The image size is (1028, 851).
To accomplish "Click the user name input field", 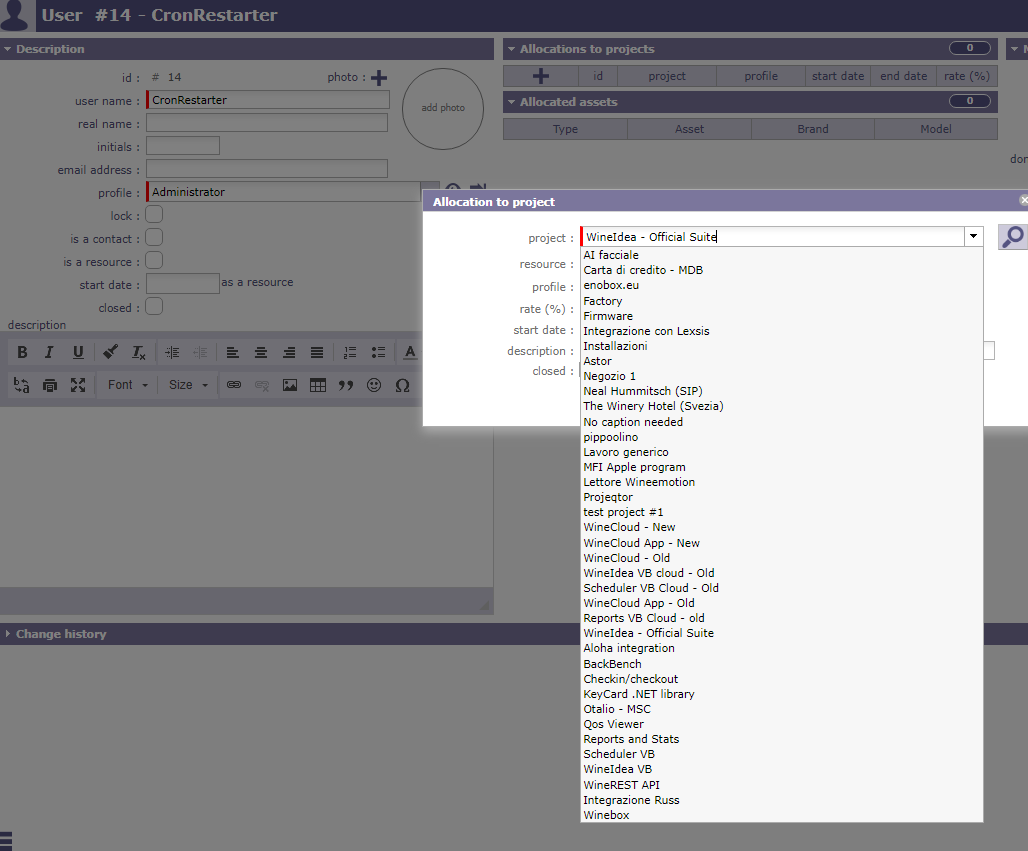I will click(x=268, y=100).
